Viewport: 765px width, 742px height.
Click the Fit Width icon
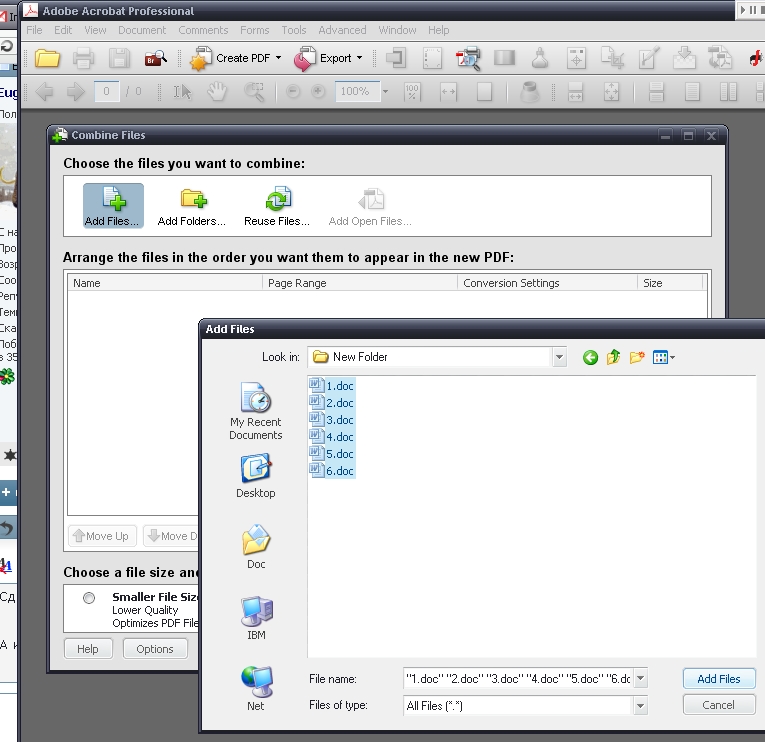(448, 91)
